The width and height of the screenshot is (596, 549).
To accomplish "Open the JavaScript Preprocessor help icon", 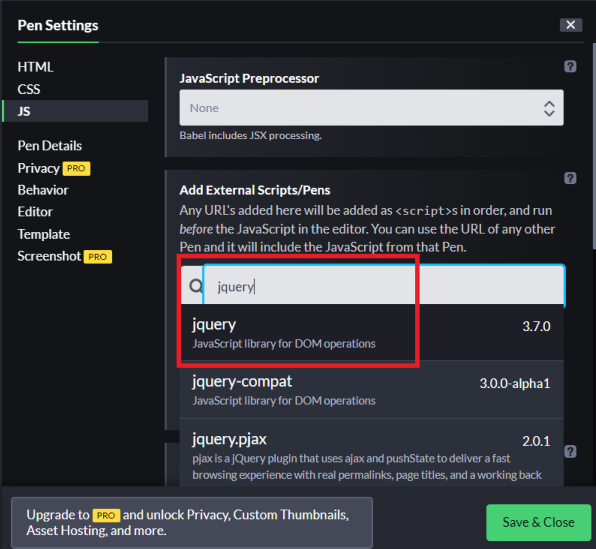I will click(x=570, y=67).
